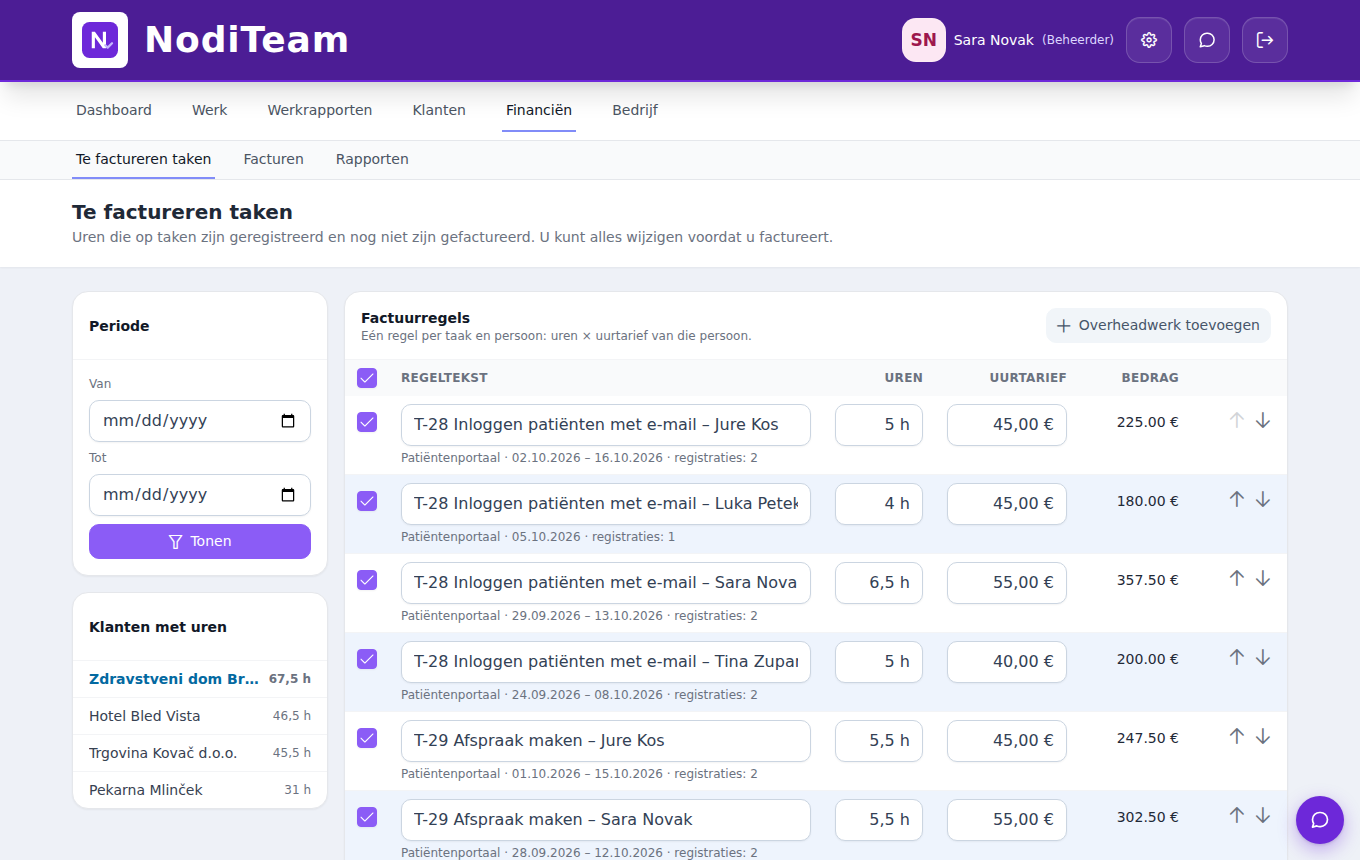Uncheck the T-28 Sara Novak row checkbox

(x=367, y=580)
